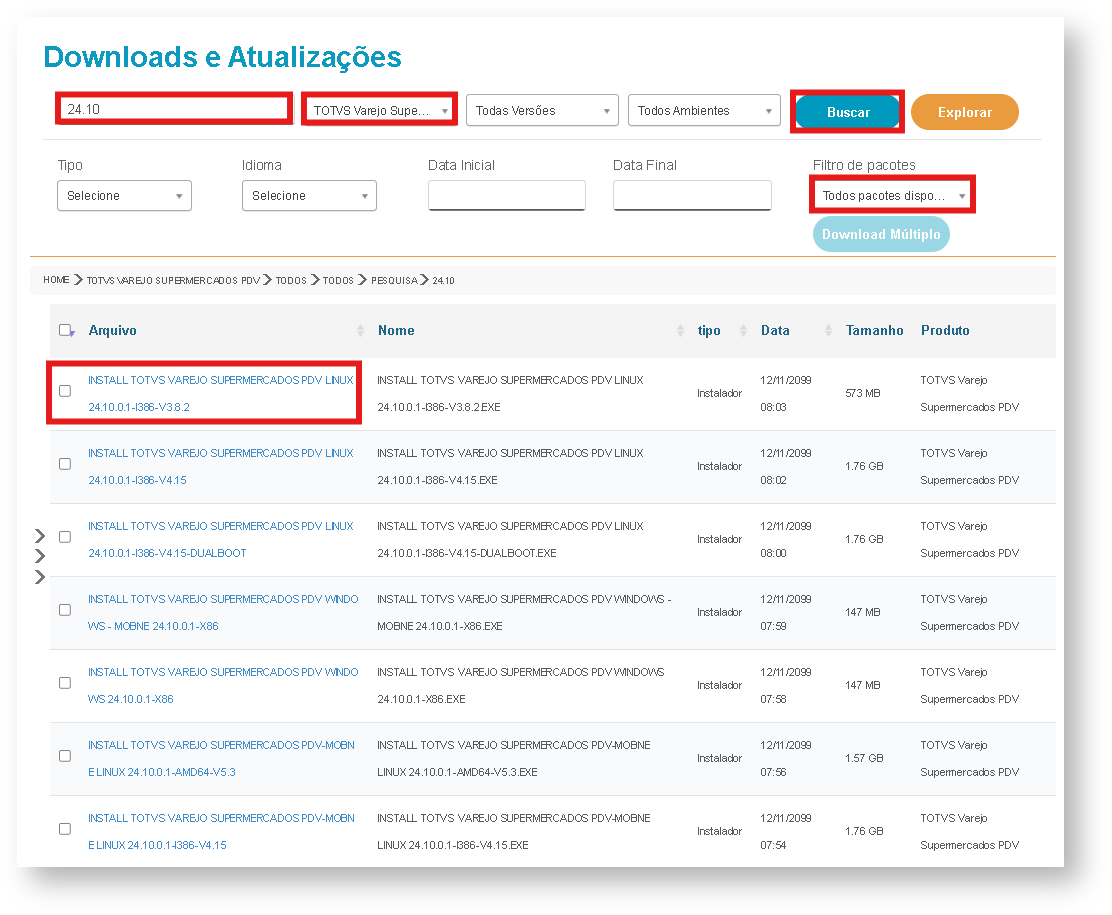Click the search text field containing 24.10
The height and width of the screenshot is (915, 1112).
[174, 109]
